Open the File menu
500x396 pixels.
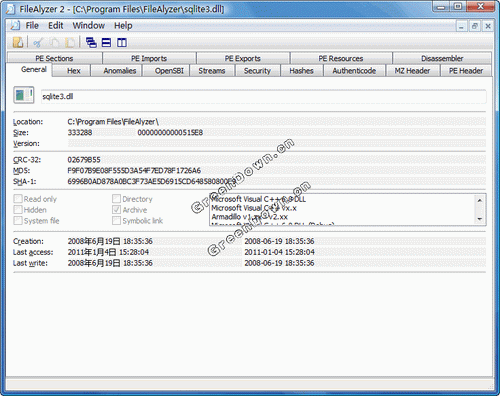pyautogui.click(x=32, y=26)
